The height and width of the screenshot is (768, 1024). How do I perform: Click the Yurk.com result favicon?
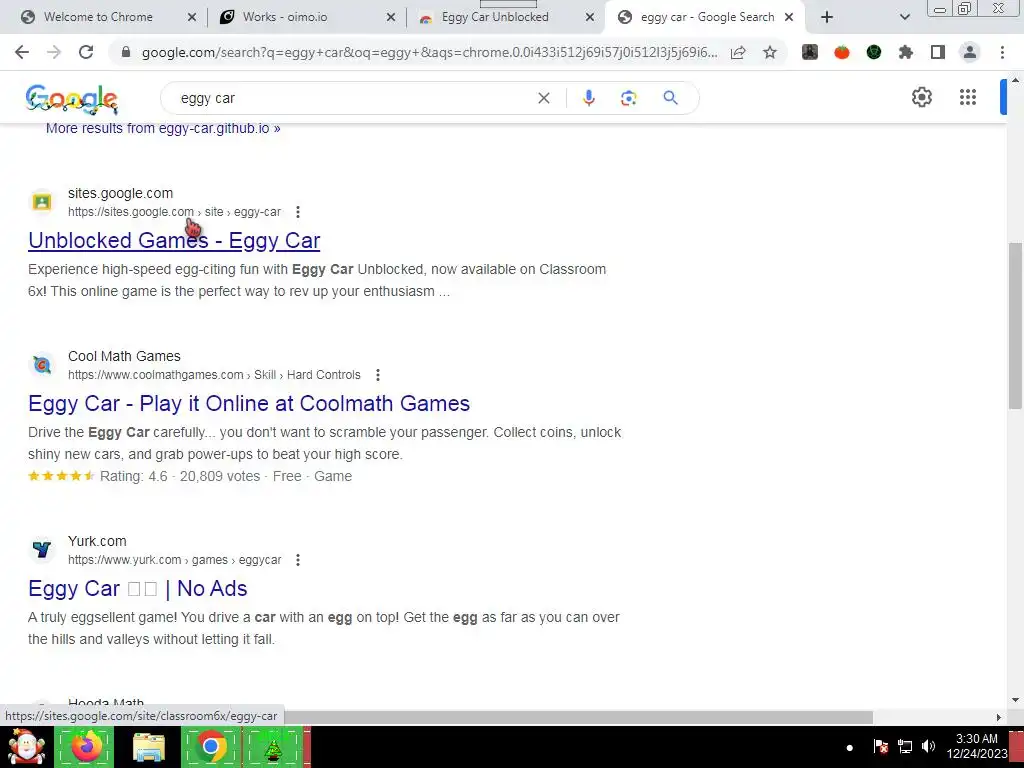click(42, 550)
